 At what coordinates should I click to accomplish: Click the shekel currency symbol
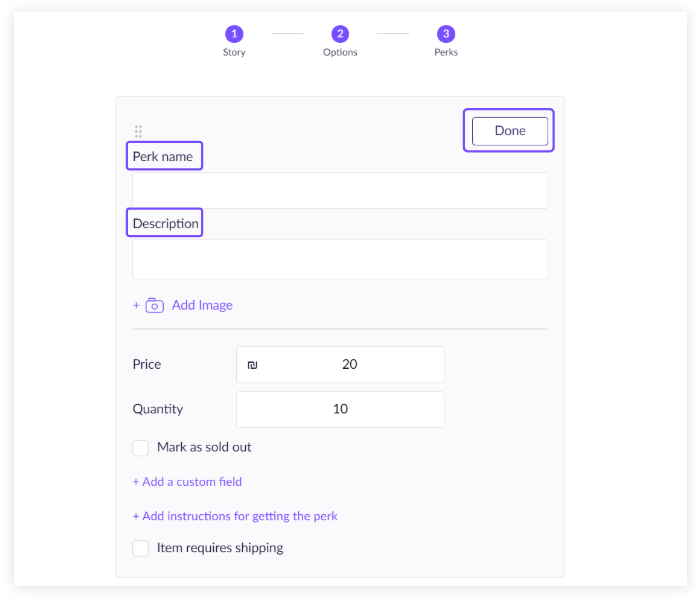coord(252,365)
